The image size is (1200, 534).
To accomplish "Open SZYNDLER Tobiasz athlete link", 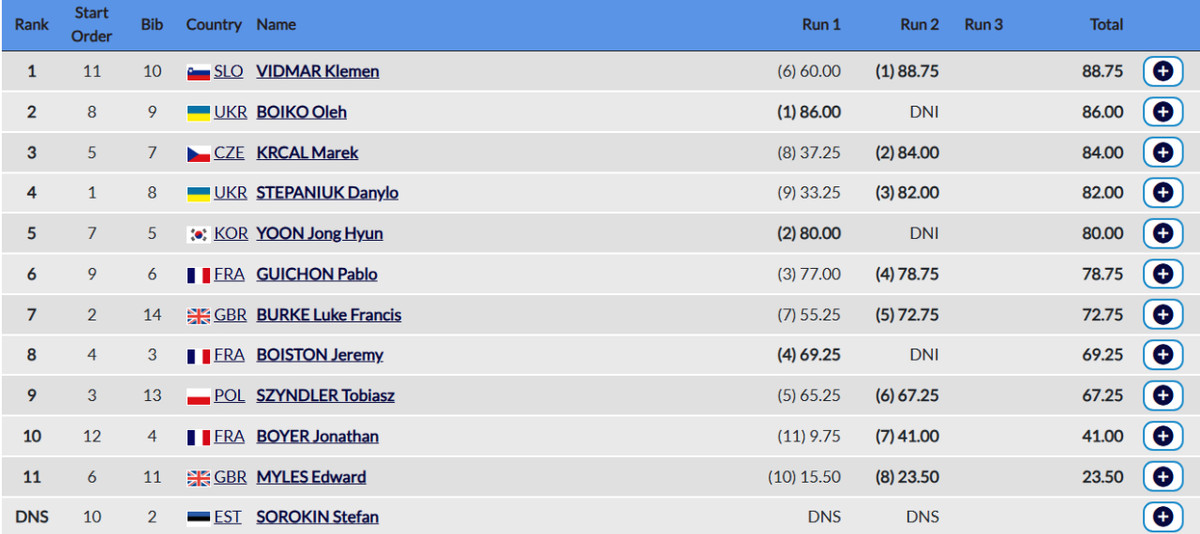I will click(325, 396).
